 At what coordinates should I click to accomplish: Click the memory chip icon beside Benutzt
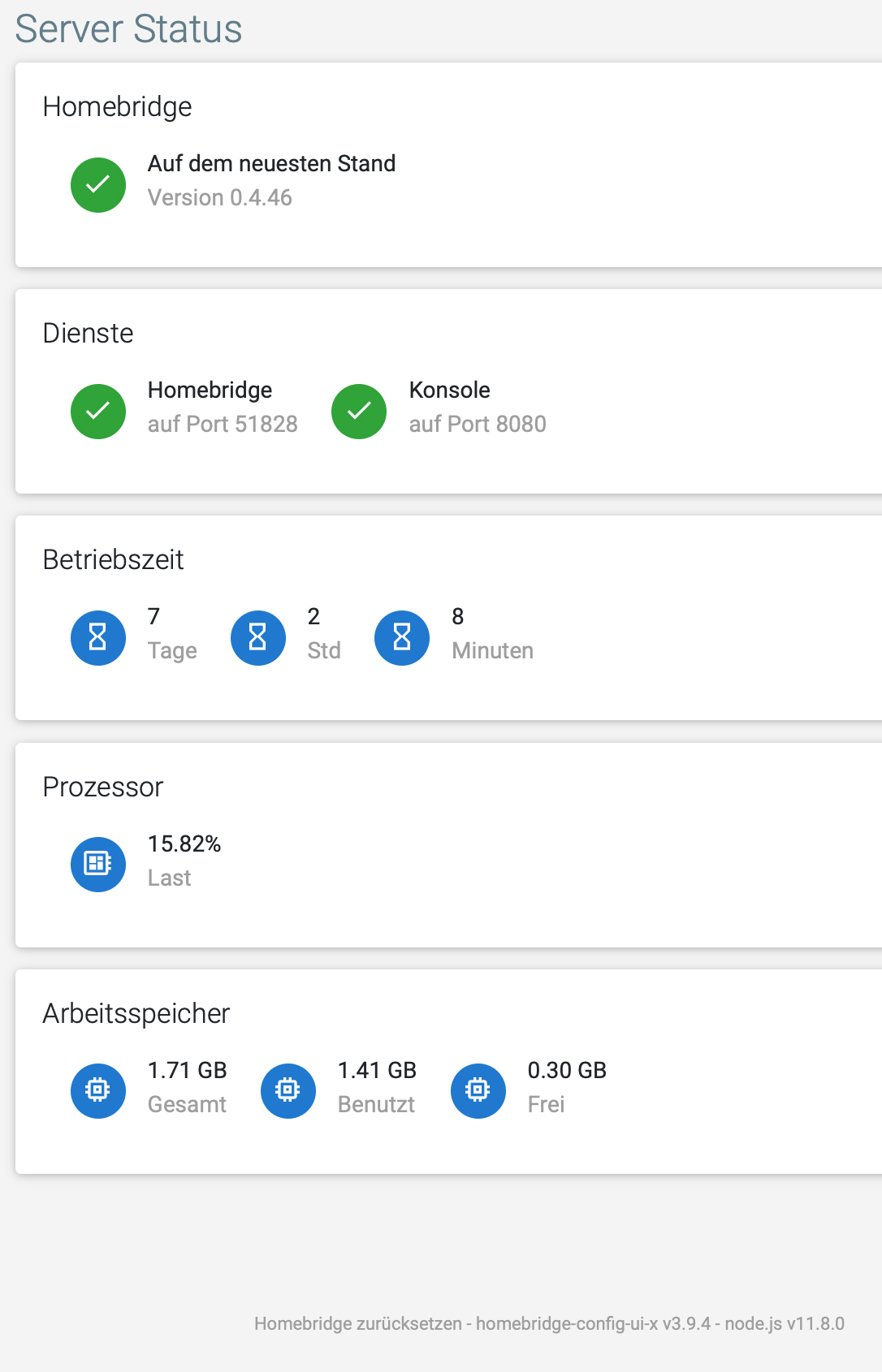(288, 1091)
